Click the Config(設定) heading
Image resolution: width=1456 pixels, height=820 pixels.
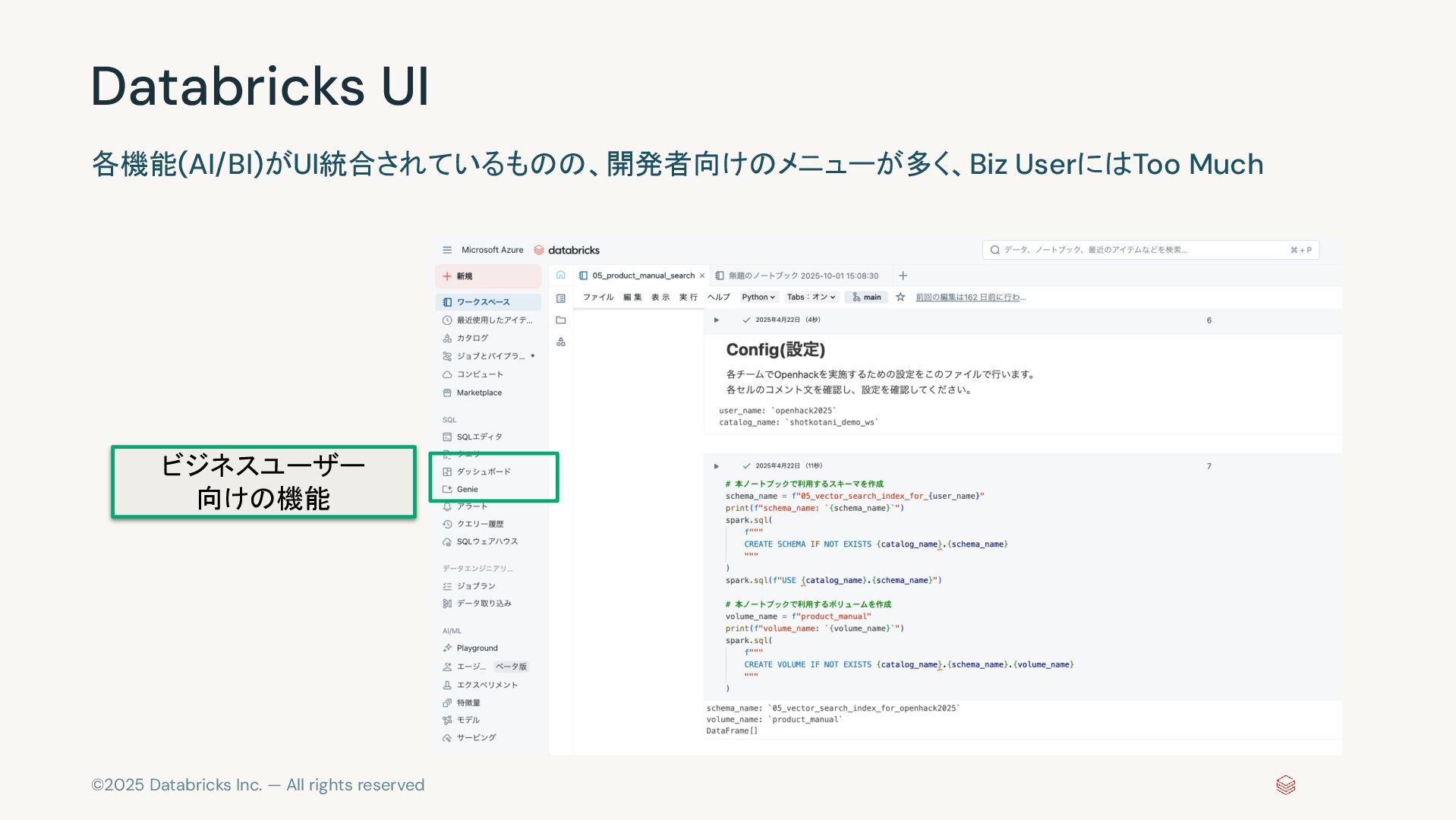coord(775,349)
